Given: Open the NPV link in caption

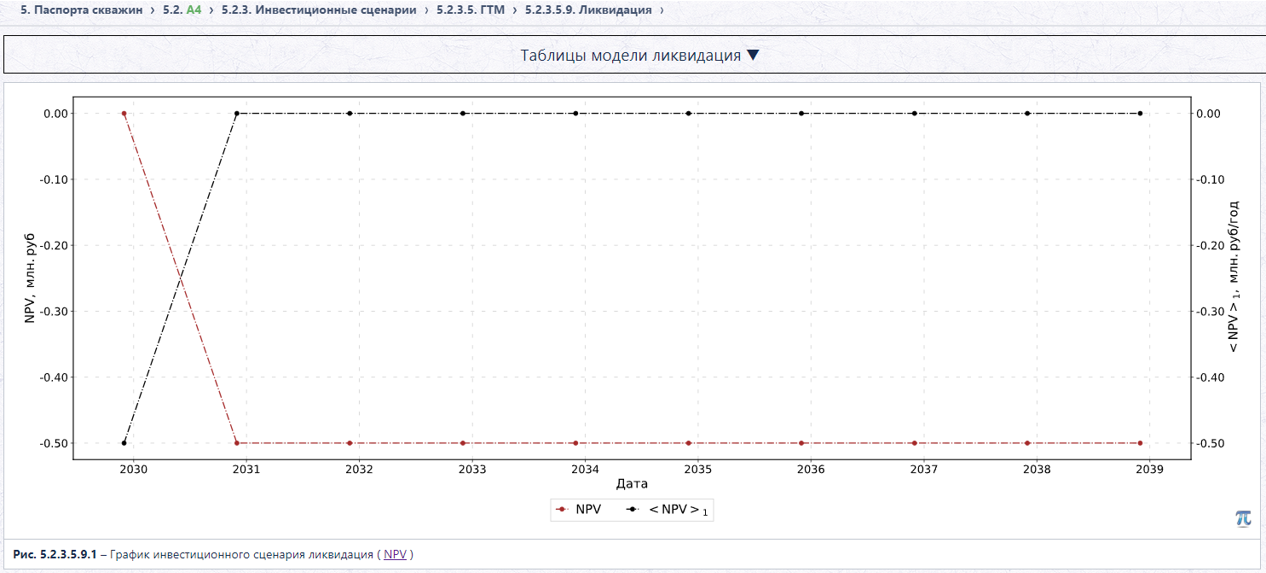Looking at the screenshot, I should [395, 554].
